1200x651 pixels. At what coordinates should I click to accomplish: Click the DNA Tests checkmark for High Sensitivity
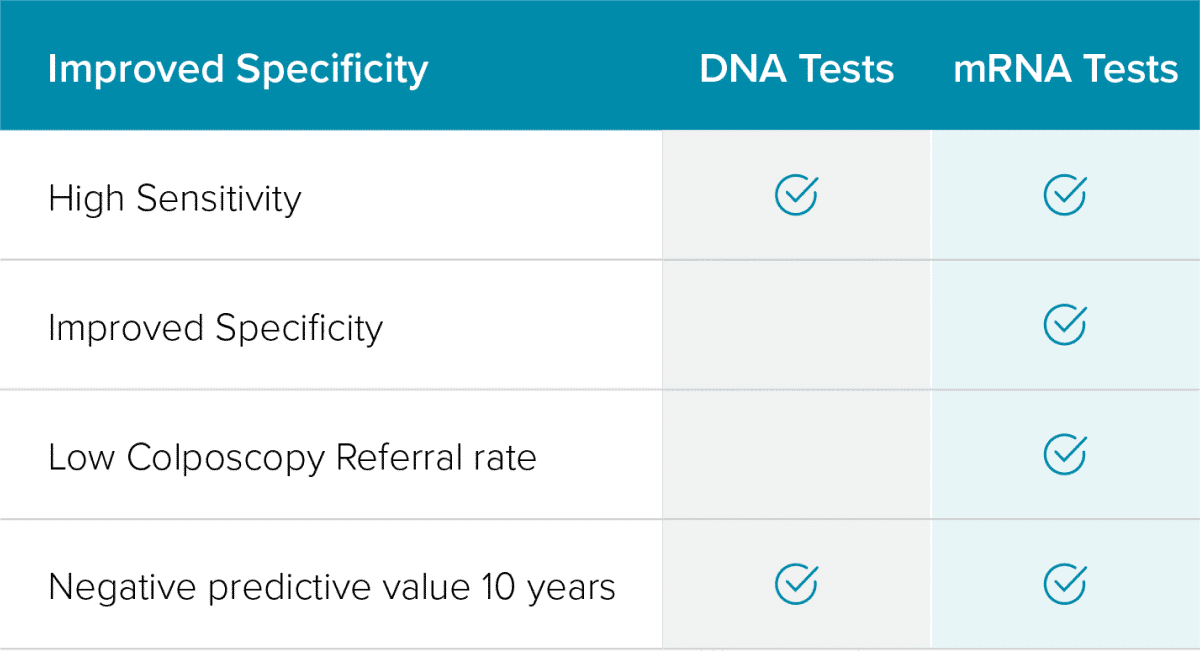point(796,195)
